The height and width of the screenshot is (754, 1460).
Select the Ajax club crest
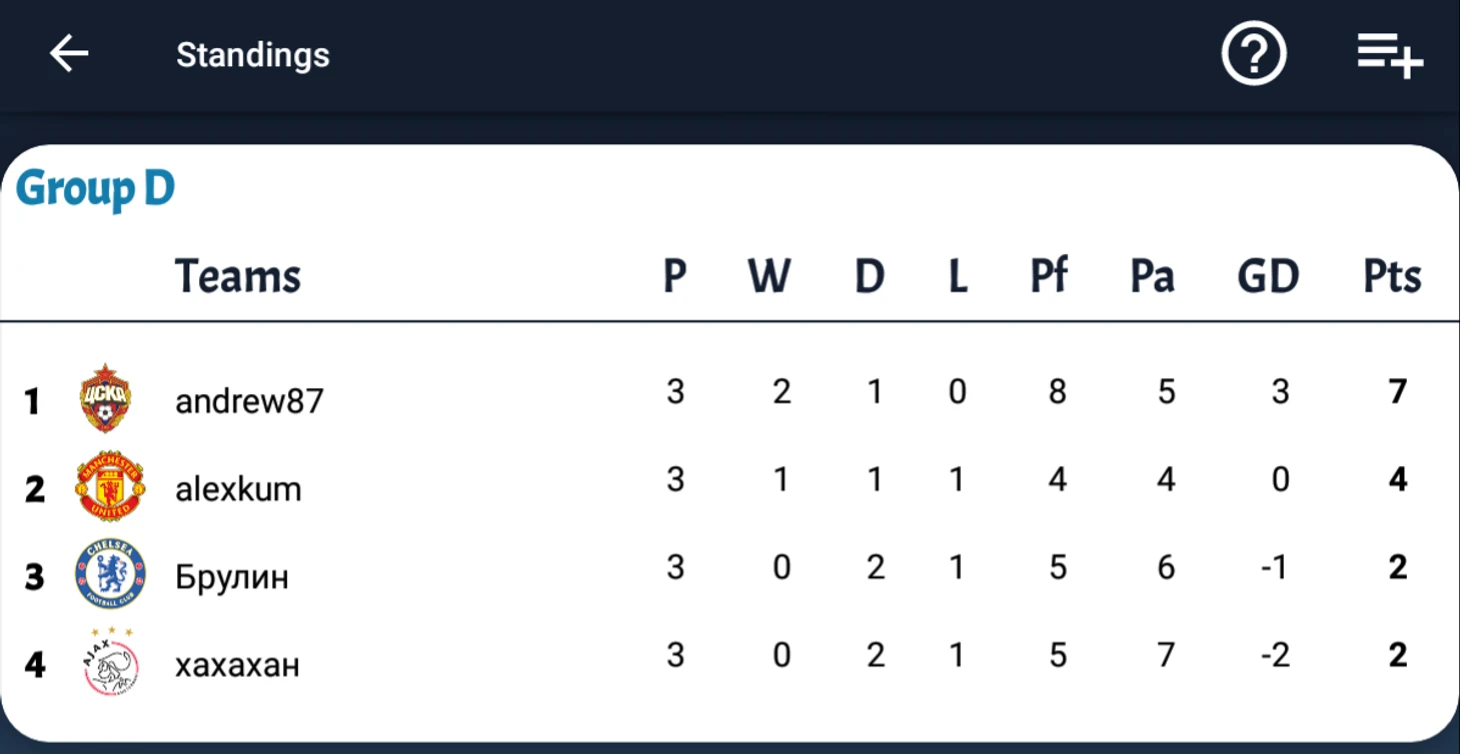click(x=110, y=662)
